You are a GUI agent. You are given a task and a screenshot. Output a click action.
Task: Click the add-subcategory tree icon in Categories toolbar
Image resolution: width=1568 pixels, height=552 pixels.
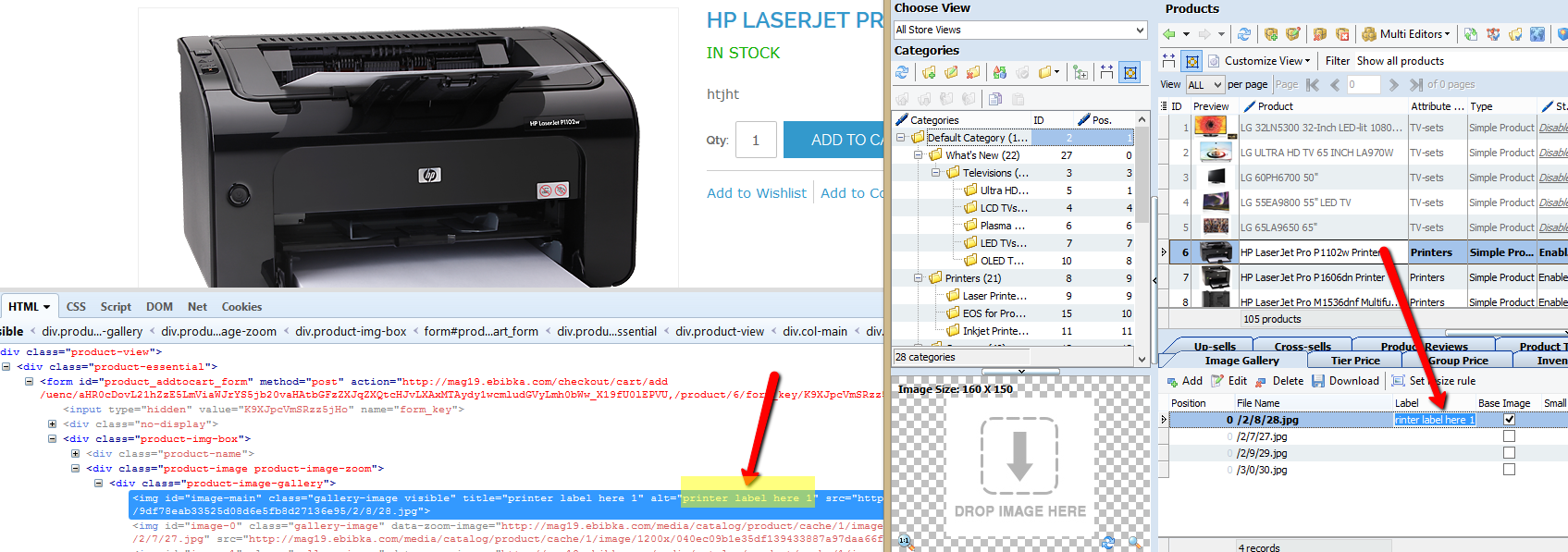[x=1080, y=72]
